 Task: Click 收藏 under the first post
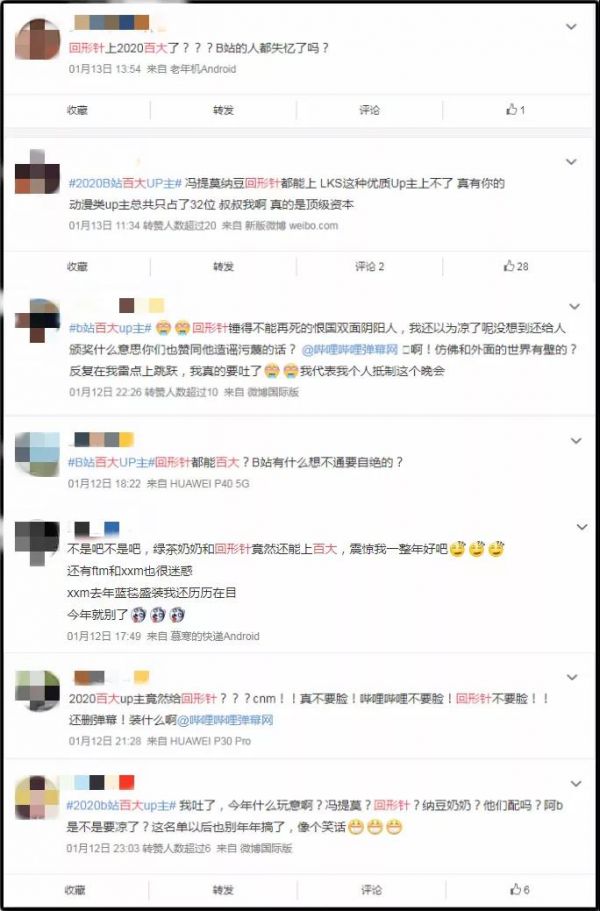(x=77, y=110)
